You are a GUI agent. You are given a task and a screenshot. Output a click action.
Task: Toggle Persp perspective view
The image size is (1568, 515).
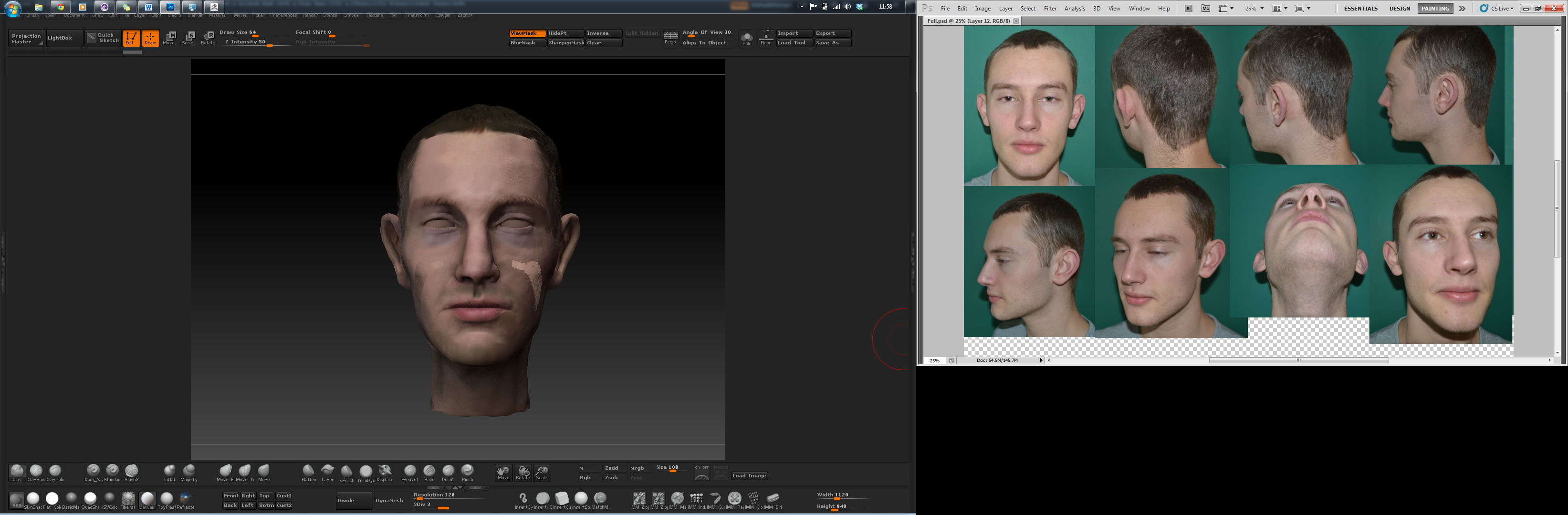671,38
